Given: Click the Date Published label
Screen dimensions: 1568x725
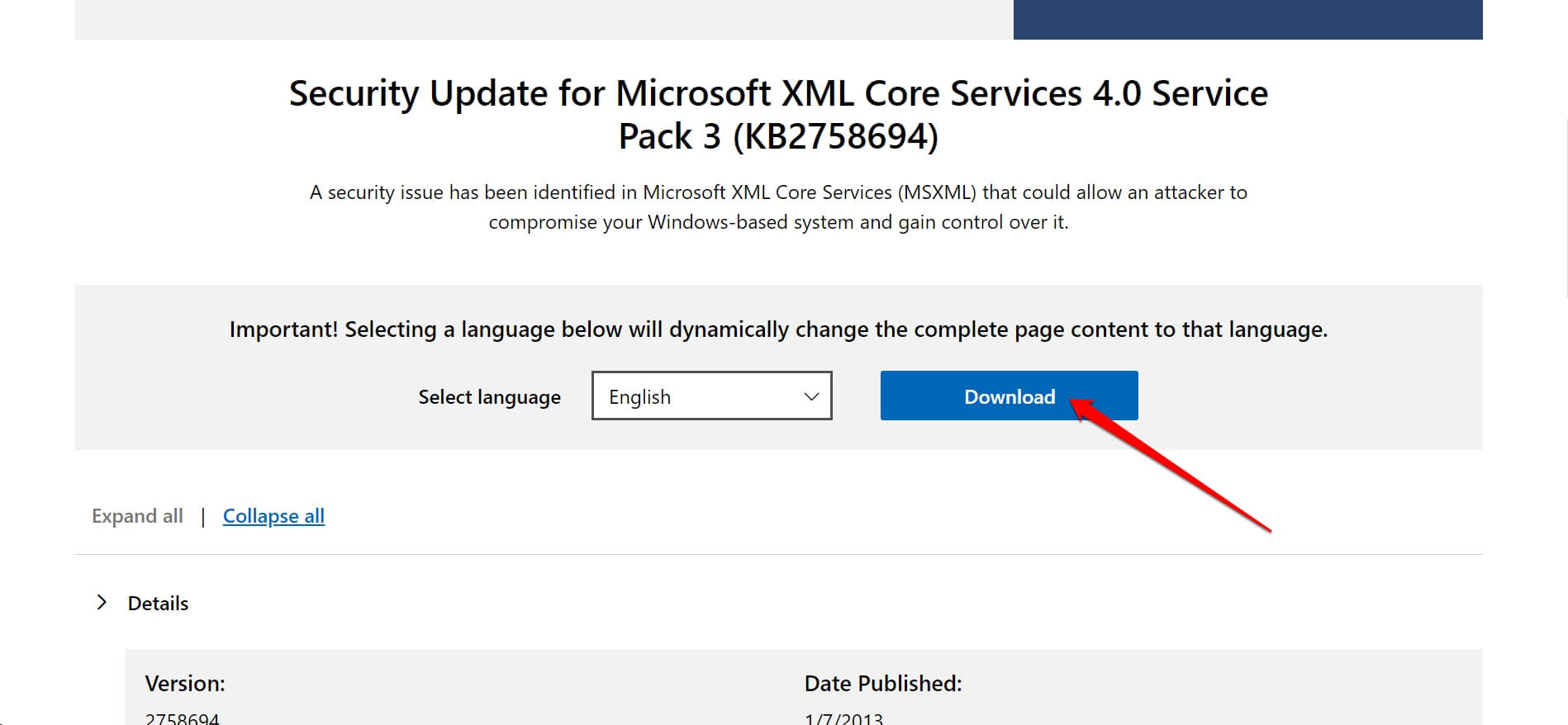Looking at the screenshot, I should pos(882,684).
